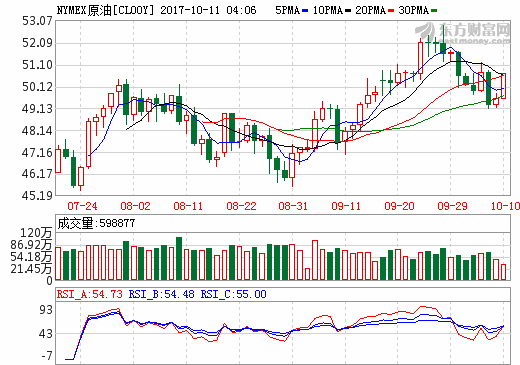Click the RSI_A:54.73 indicator label

89,294
